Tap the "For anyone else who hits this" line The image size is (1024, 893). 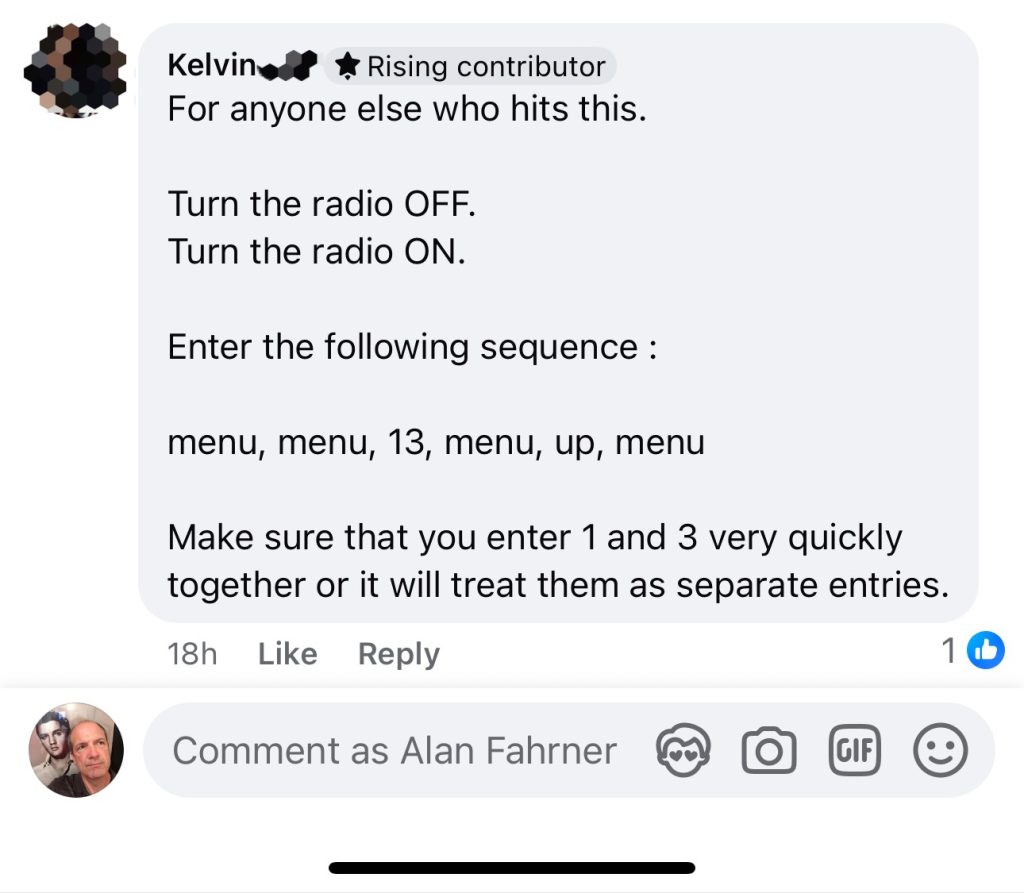406,108
